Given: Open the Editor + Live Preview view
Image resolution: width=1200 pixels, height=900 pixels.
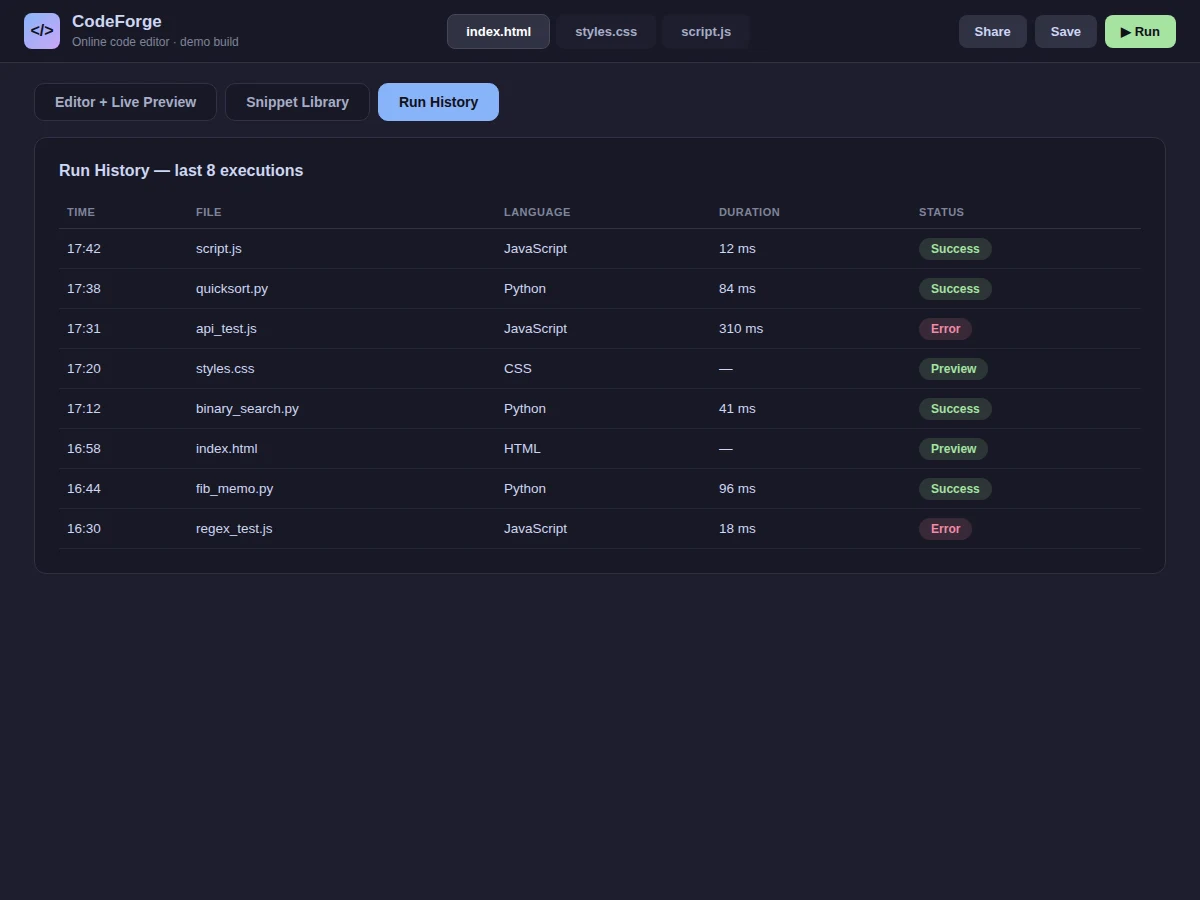Looking at the screenshot, I should coord(125,102).
